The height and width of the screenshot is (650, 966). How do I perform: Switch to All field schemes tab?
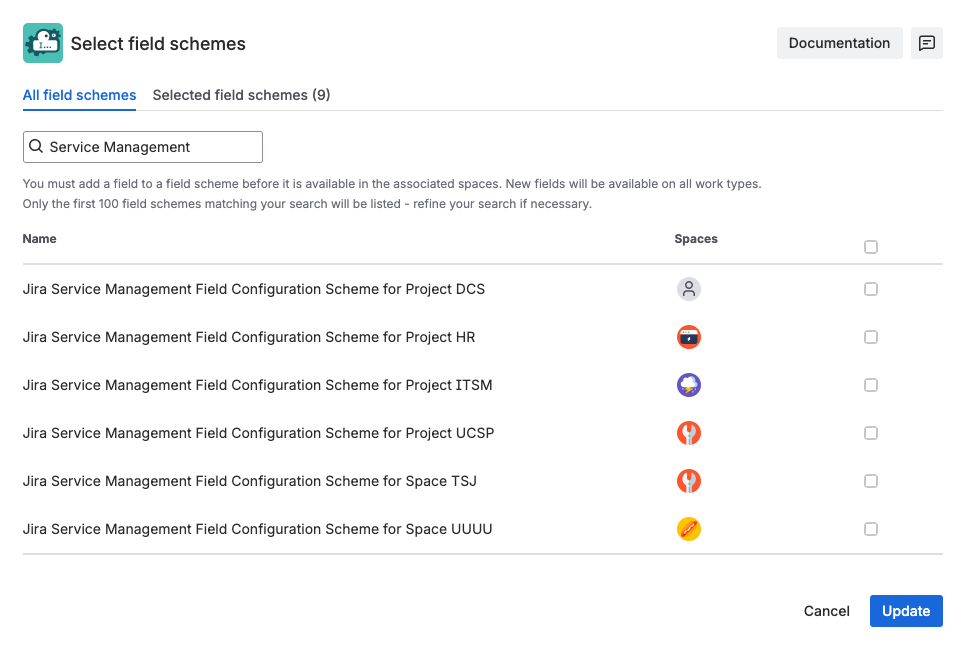(79, 95)
